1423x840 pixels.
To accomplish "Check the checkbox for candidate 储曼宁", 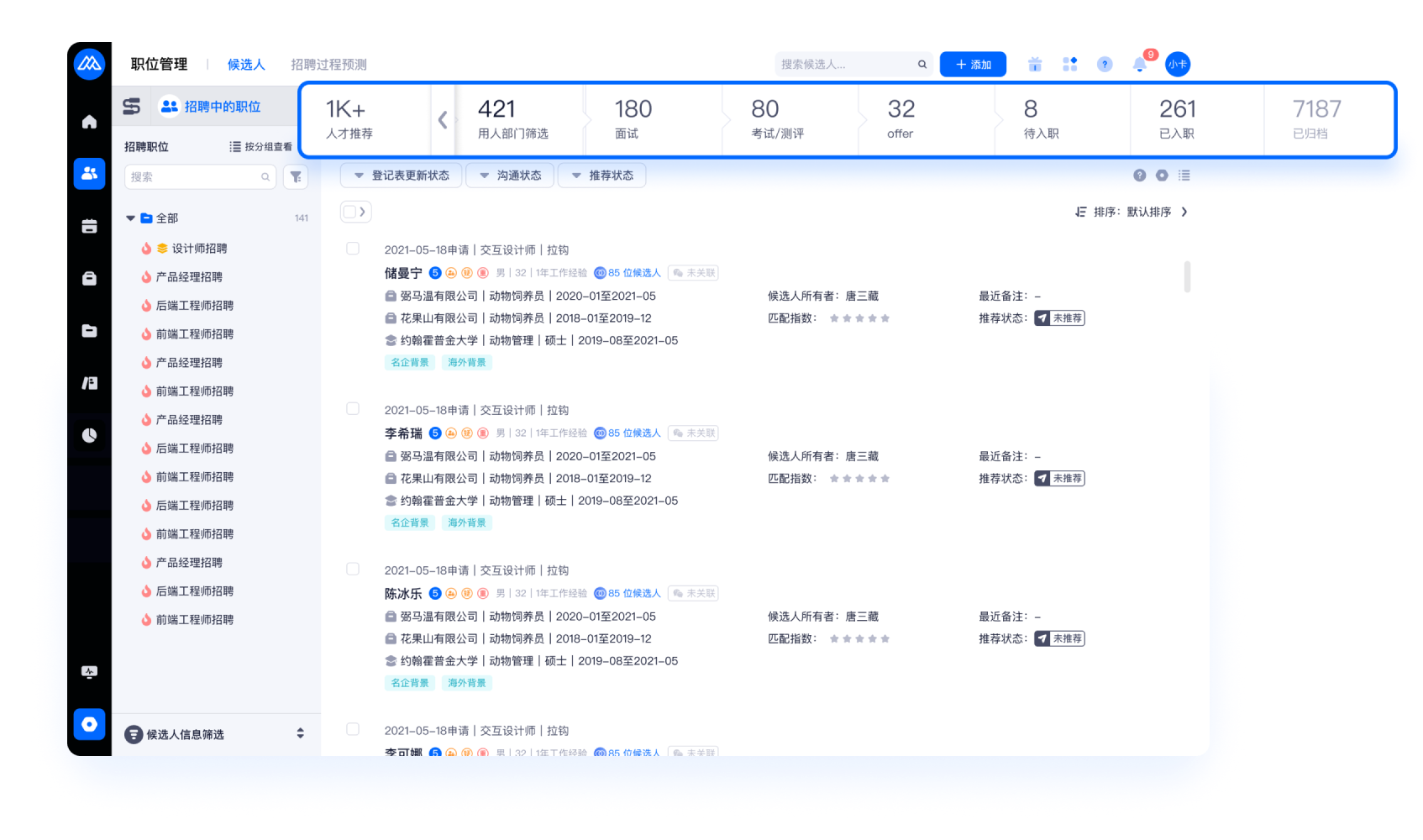I will pos(353,249).
